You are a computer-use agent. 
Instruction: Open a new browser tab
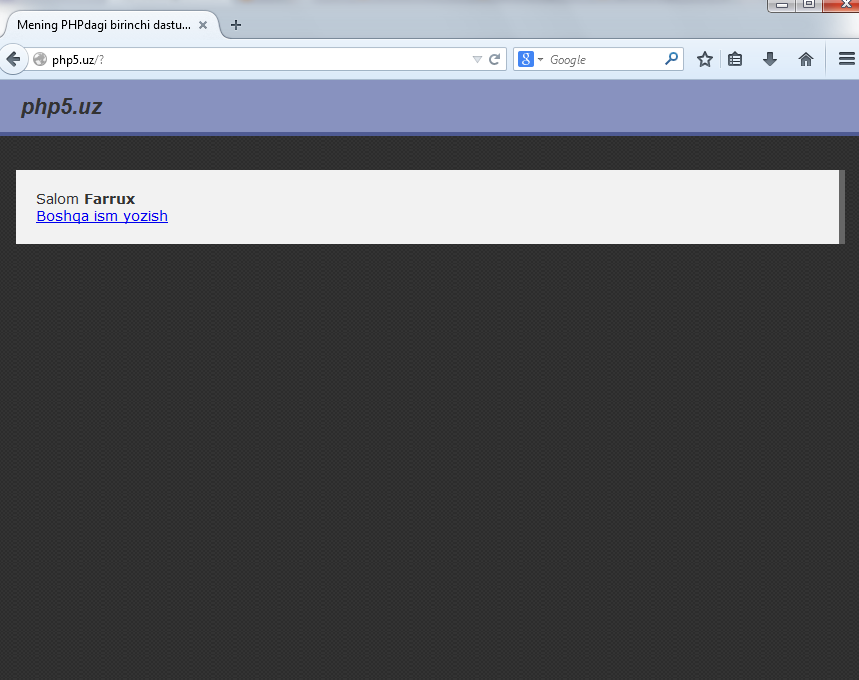236,25
